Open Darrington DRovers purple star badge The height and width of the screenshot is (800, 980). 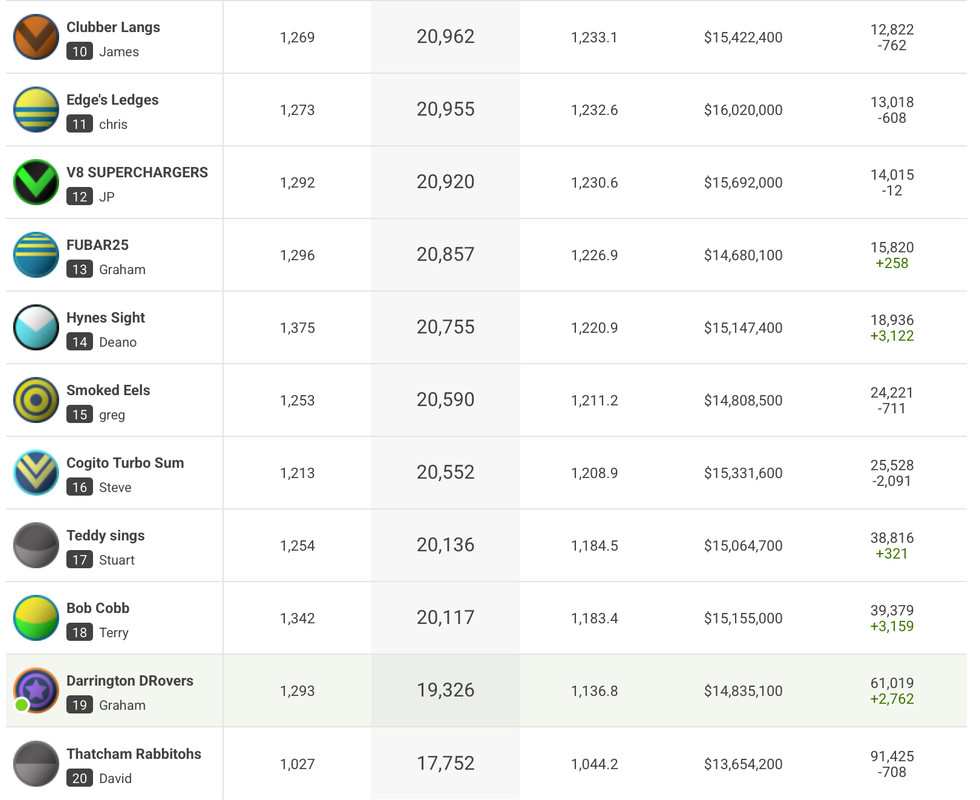pyautogui.click(x=36, y=690)
